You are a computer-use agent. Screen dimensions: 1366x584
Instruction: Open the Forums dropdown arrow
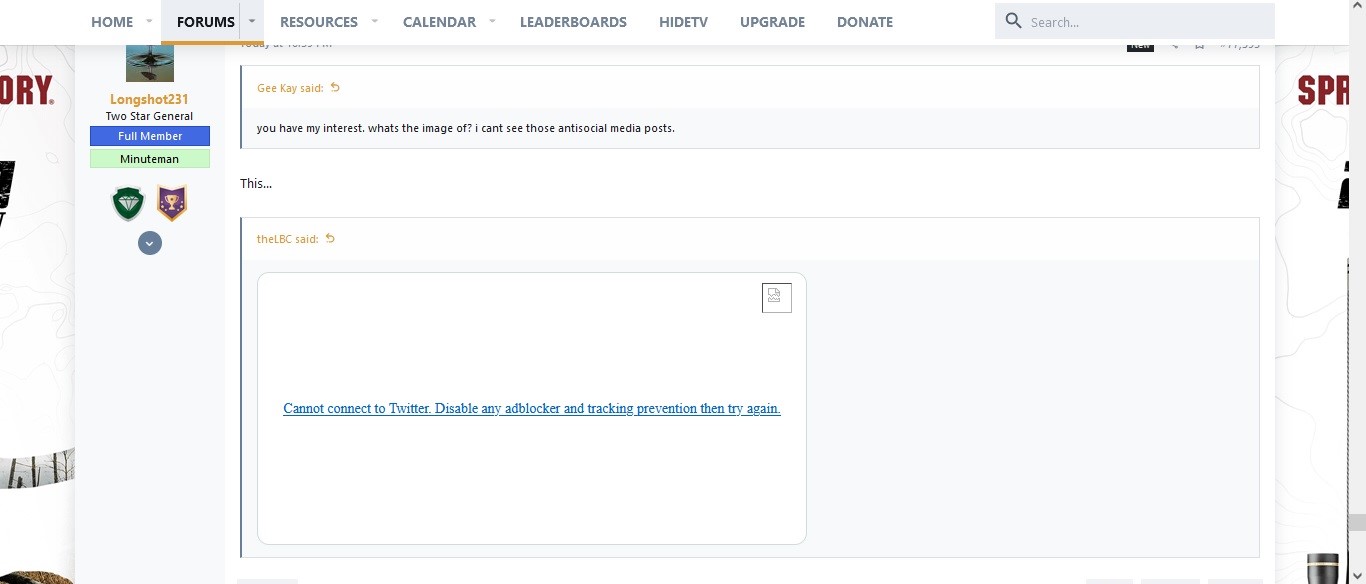252,21
